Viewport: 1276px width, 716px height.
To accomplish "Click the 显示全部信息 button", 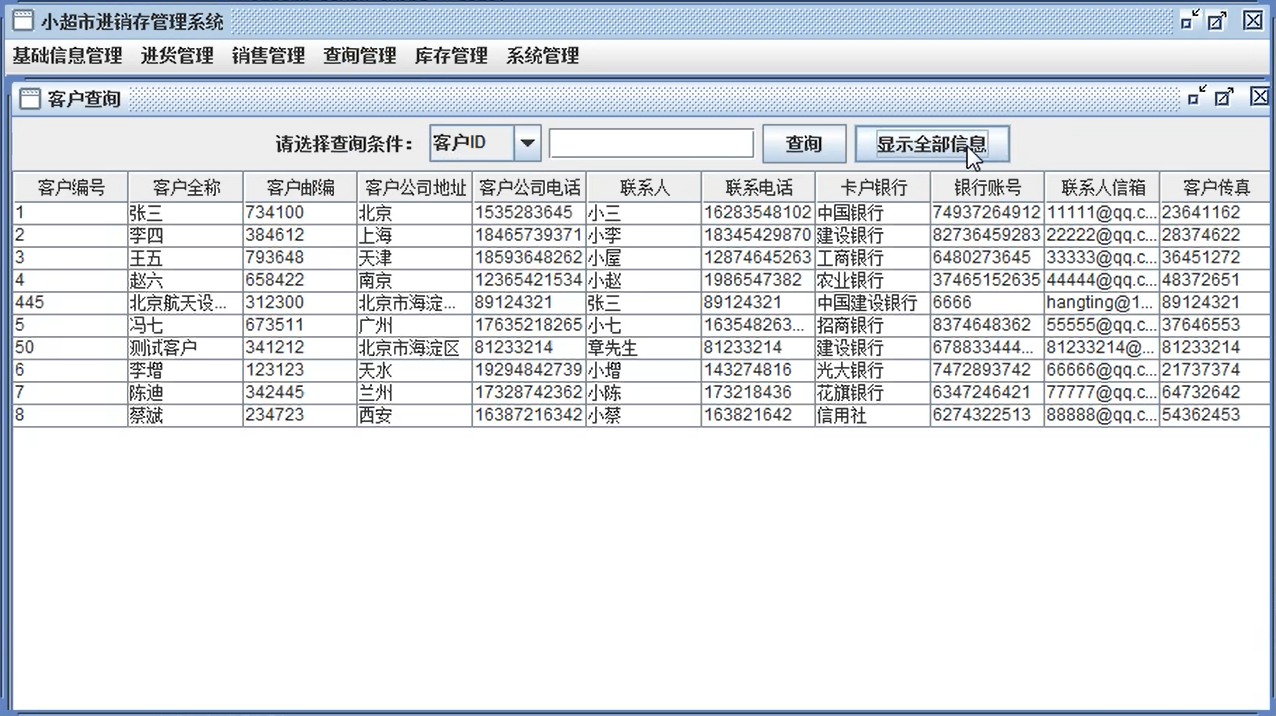I will coord(932,144).
